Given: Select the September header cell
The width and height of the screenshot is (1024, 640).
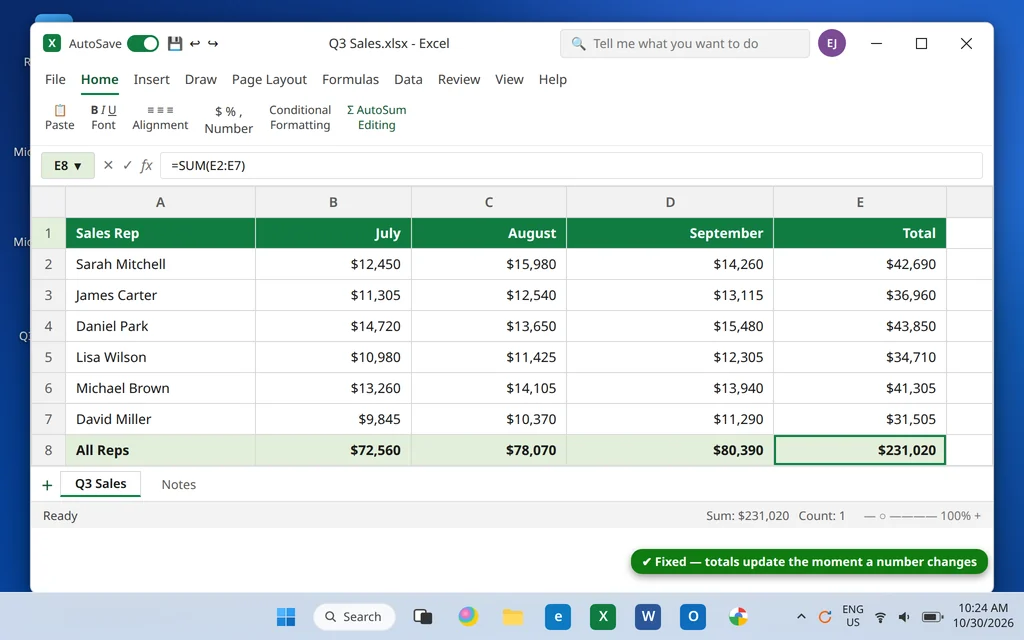Looking at the screenshot, I should (x=670, y=233).
